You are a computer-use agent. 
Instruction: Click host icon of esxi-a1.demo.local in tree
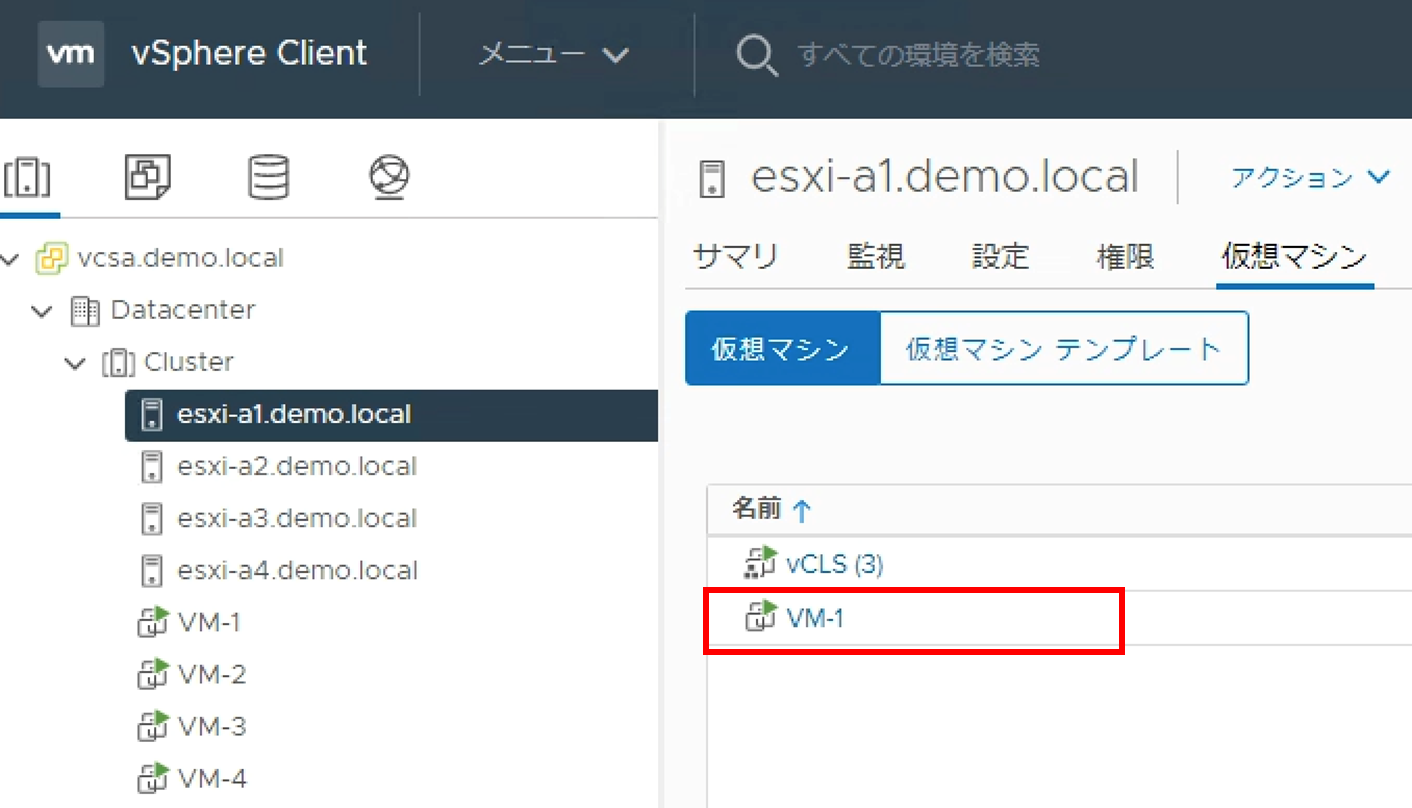pyautogui.click(x=152, y=414)
